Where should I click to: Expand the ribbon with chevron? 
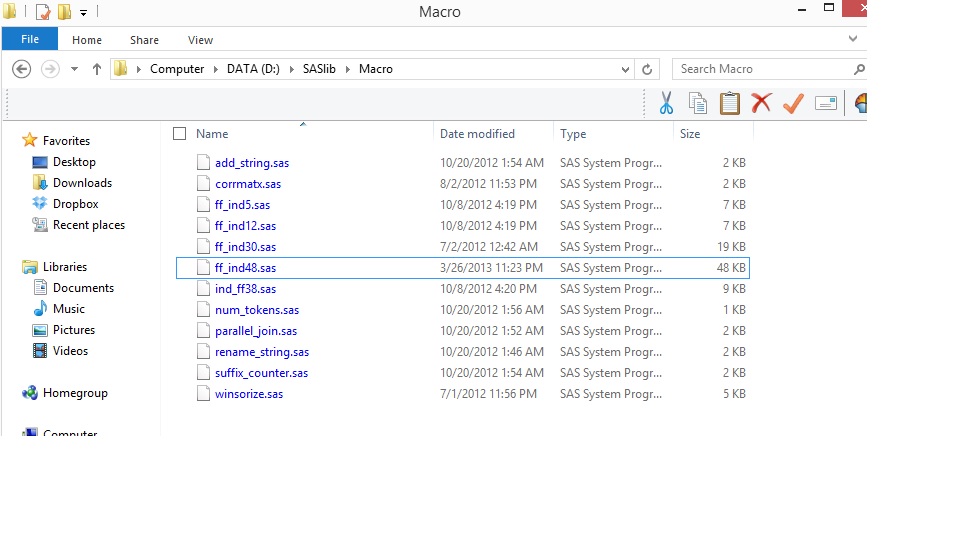click(853, 39)
